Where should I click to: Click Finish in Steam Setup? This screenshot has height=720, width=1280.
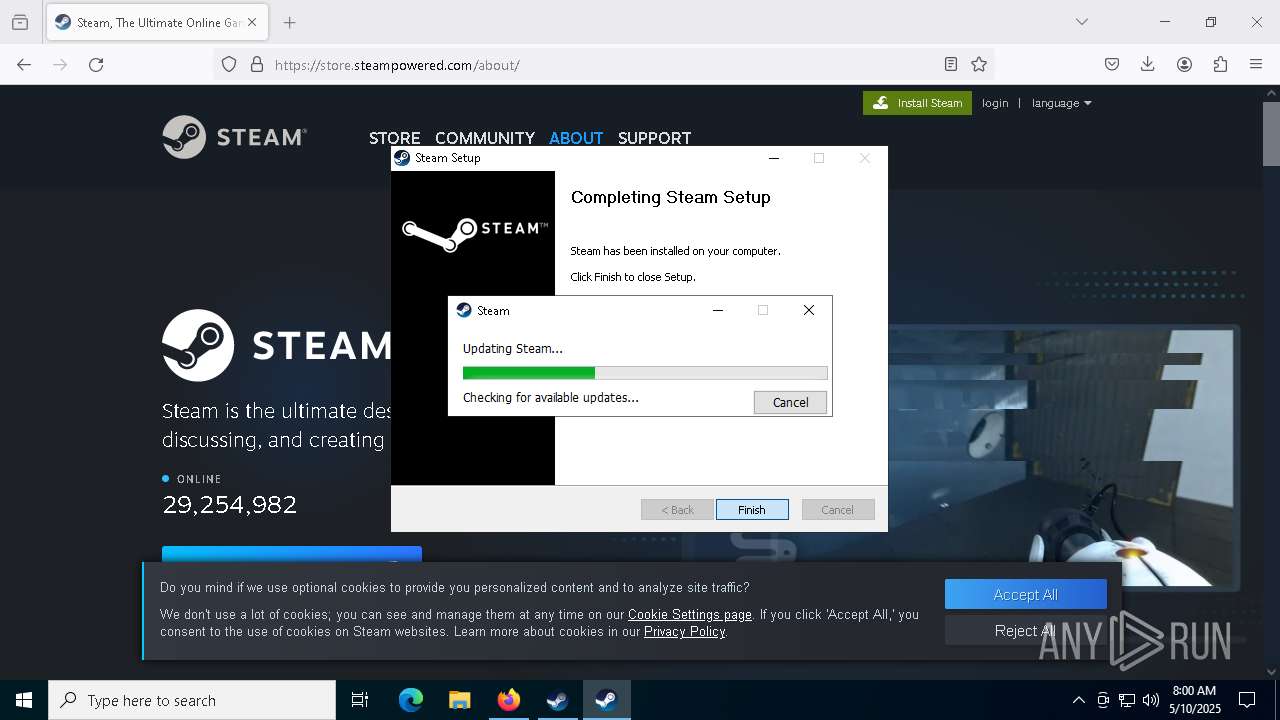click(752, 510)
